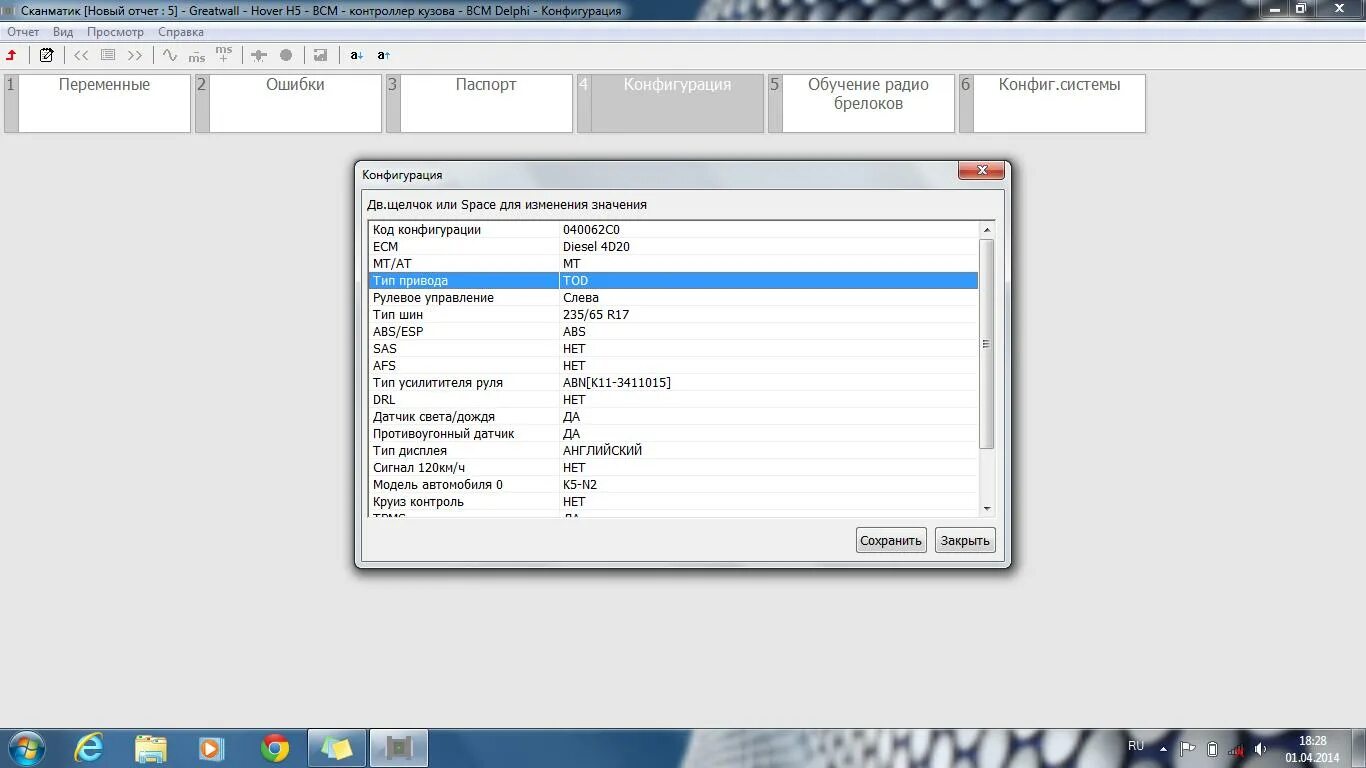This screenshot has height=768, width=1366.
Task: Click the chart picture icon in toolbar
Action: pyautogui.click(x=320, y=56)
